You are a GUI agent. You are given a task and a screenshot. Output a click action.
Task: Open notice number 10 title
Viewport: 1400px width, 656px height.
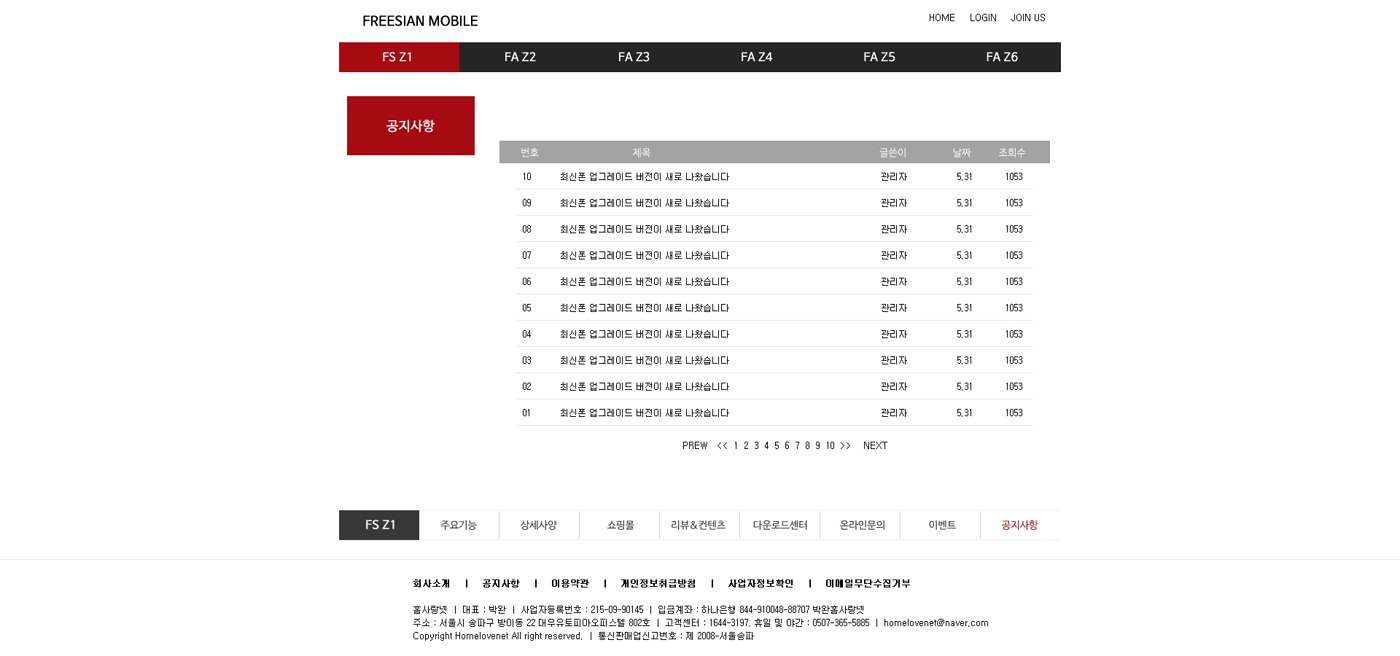[644, 177]
